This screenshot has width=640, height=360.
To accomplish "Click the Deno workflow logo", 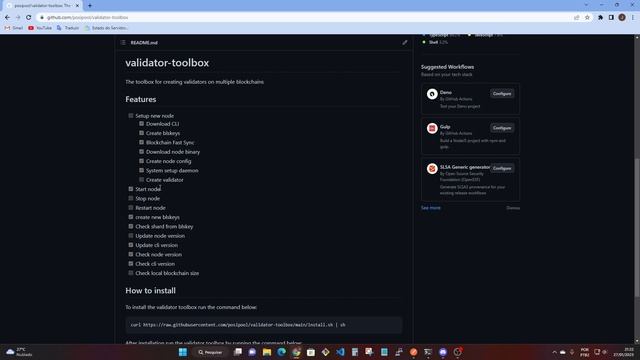I will 432,94.
